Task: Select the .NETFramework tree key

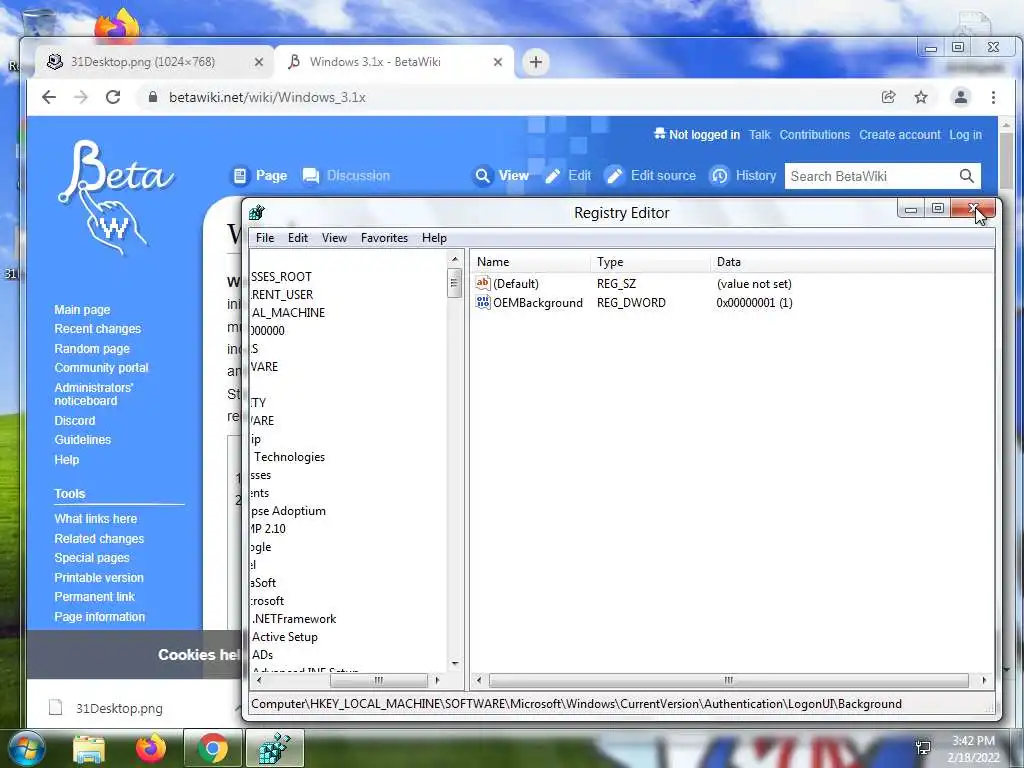Action: click(x=295, y=618)
